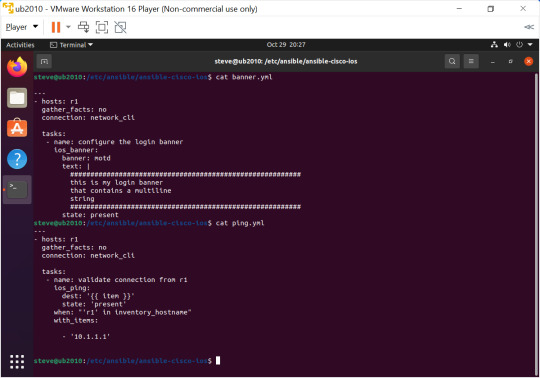Click the 'ios_banner:' line
This screenshot has height=378, width=540.
[x=76, y=150]
